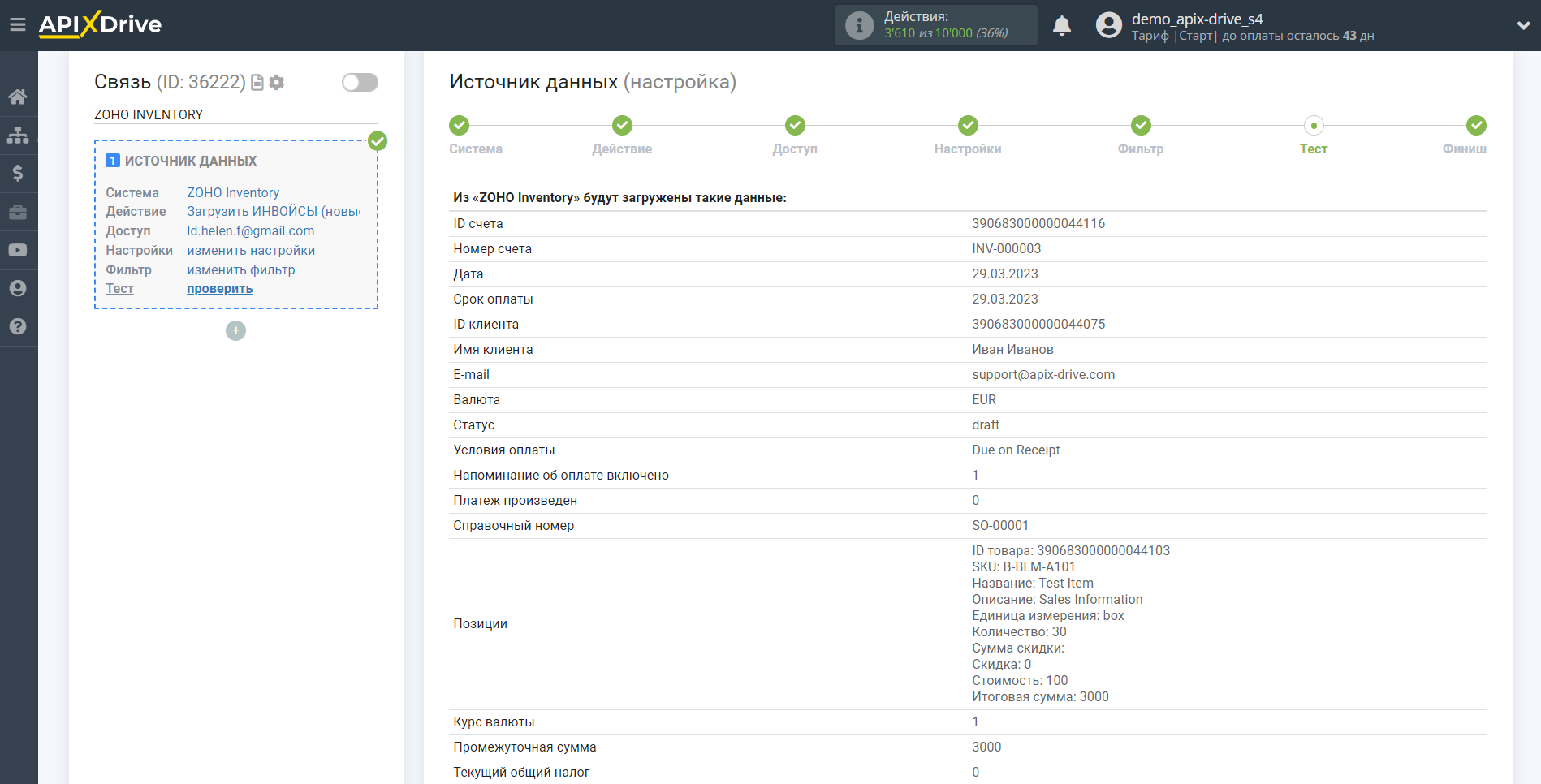1541x784 pixels.
Task: Click the demo_apix-drive_s4 username
Action: click(1197, 19)
